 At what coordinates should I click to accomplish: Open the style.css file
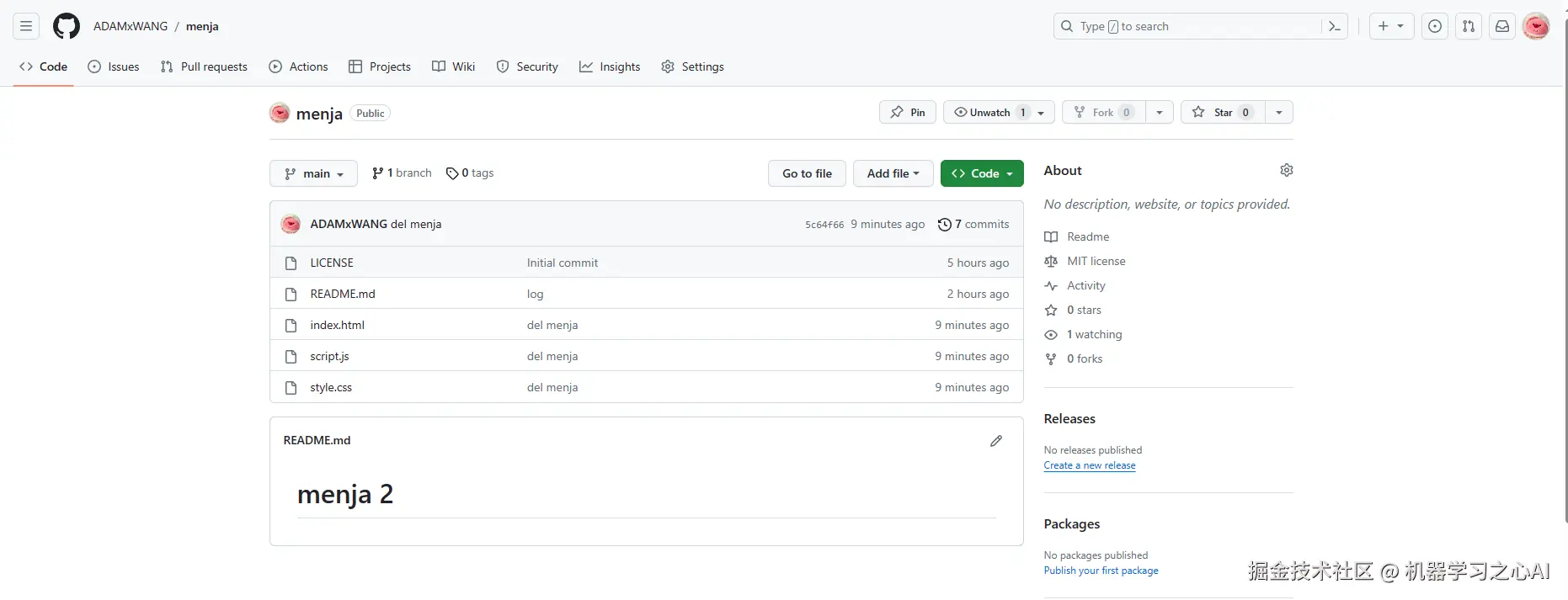[331, 387]
